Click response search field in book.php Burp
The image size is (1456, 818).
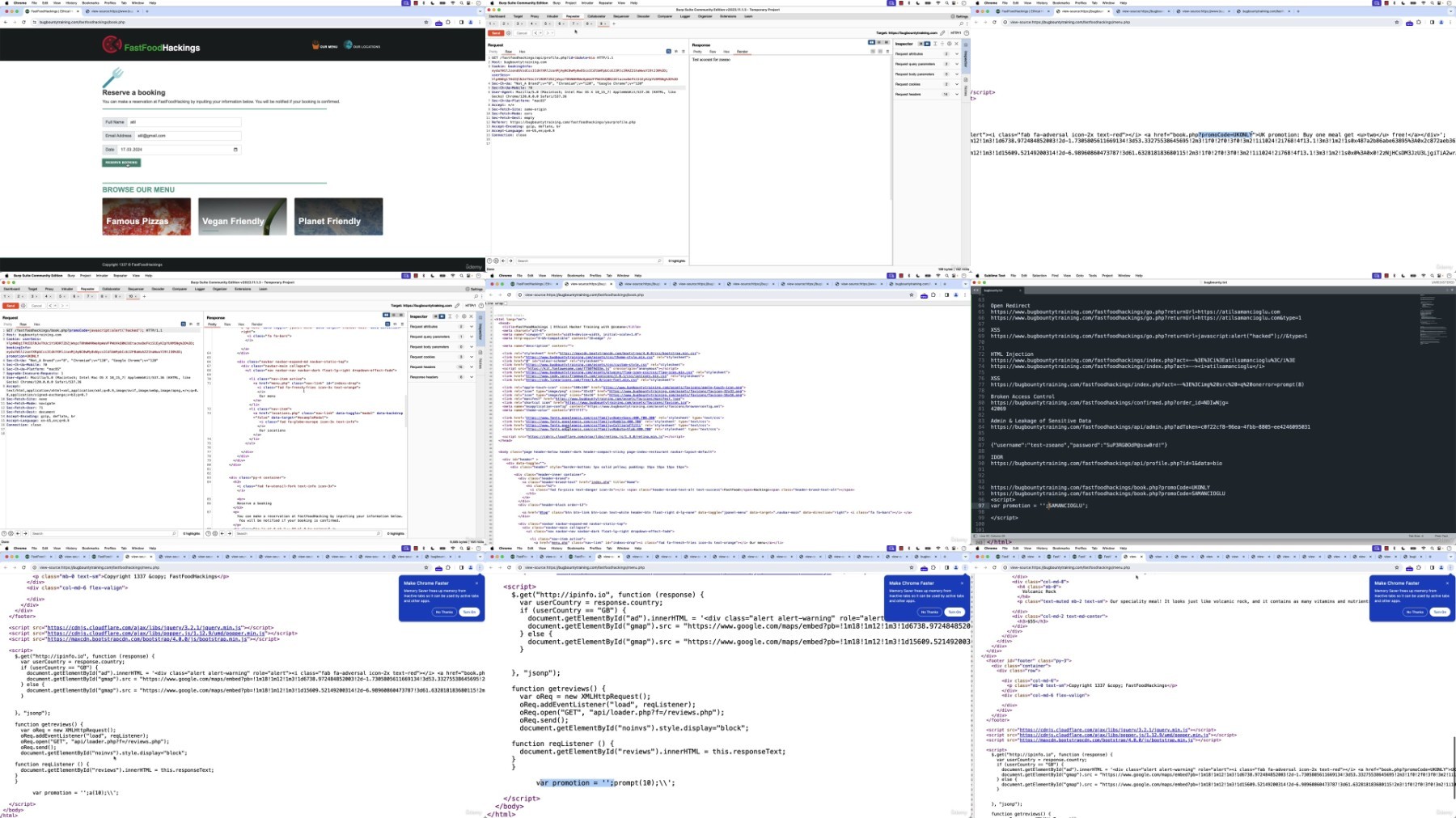tap(309, 533)
